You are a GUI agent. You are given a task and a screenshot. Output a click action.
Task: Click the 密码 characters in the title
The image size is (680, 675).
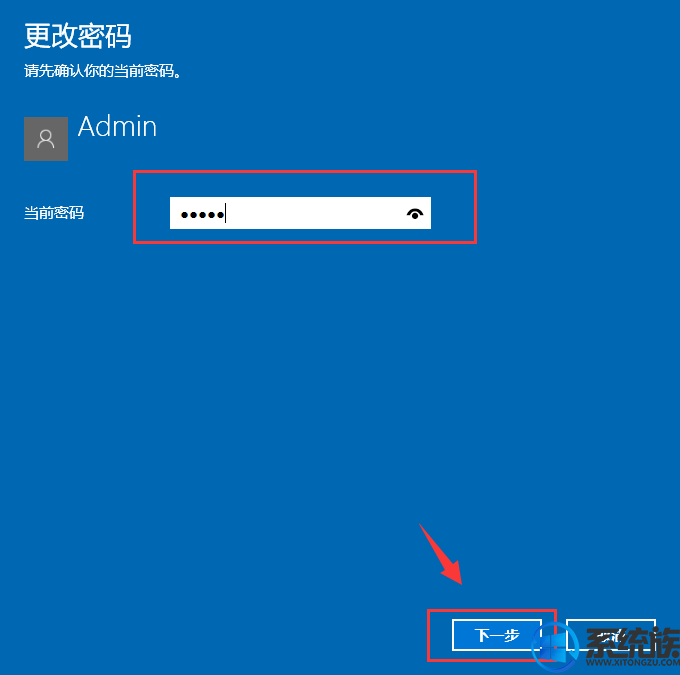point(105,36)
